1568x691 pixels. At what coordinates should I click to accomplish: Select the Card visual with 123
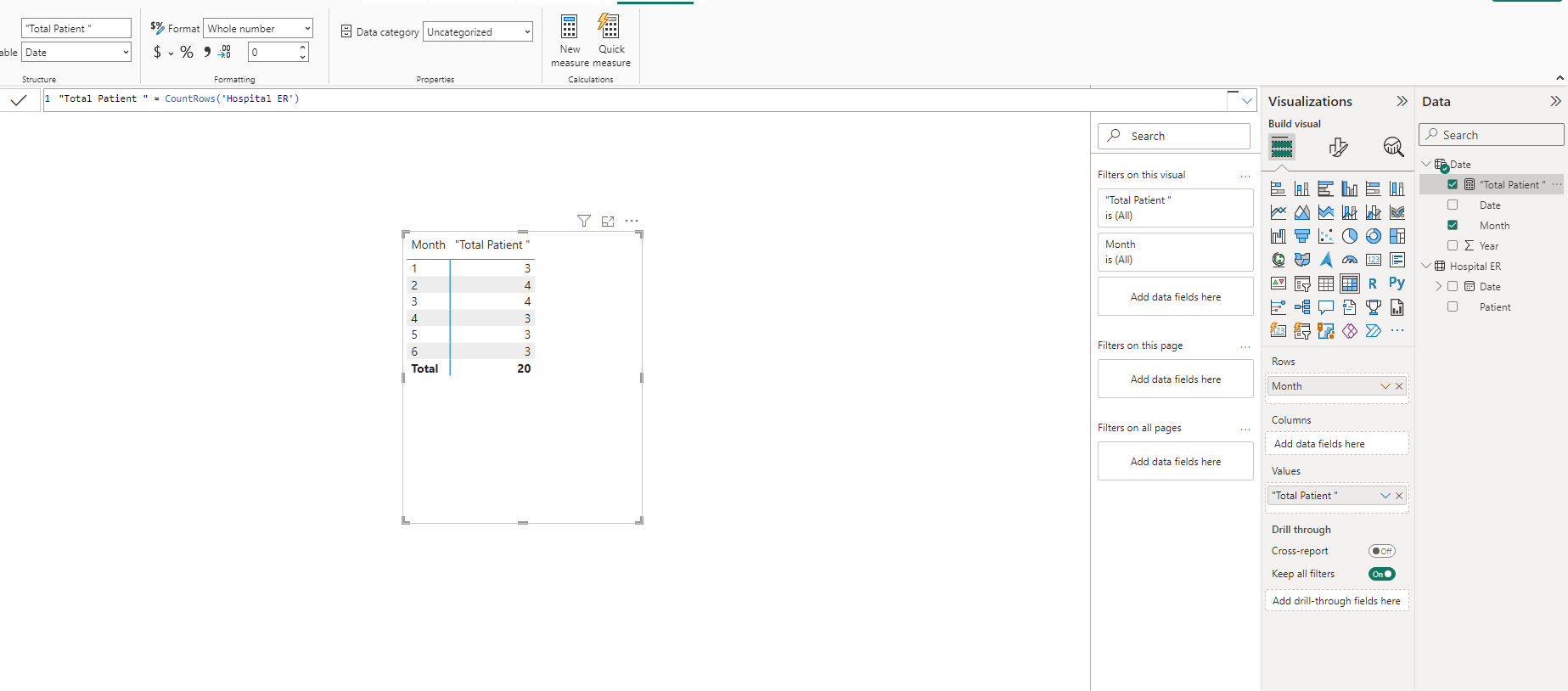point(1373,260)
